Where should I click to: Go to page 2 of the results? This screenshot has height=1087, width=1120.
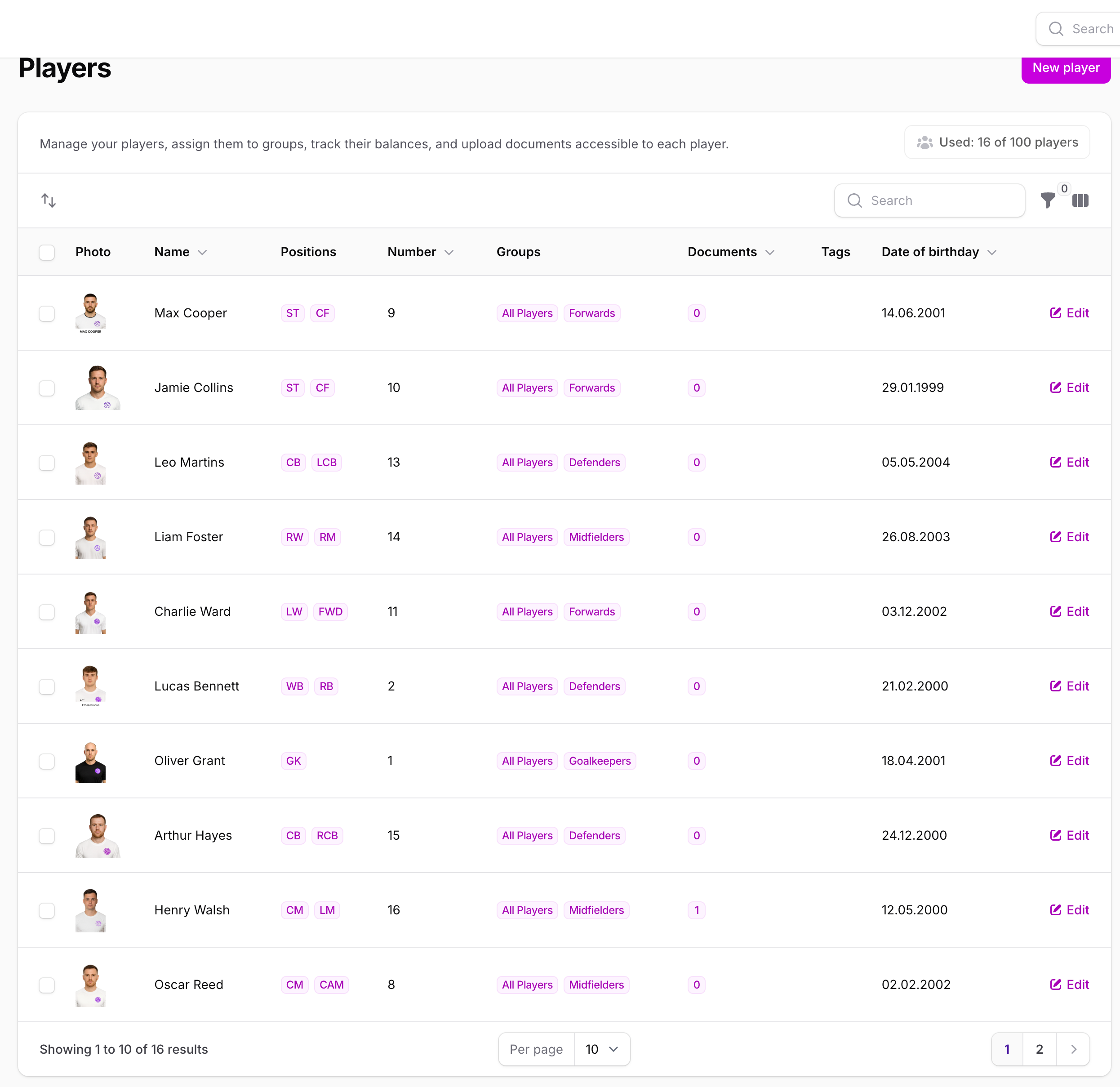pos(1039,1049)
